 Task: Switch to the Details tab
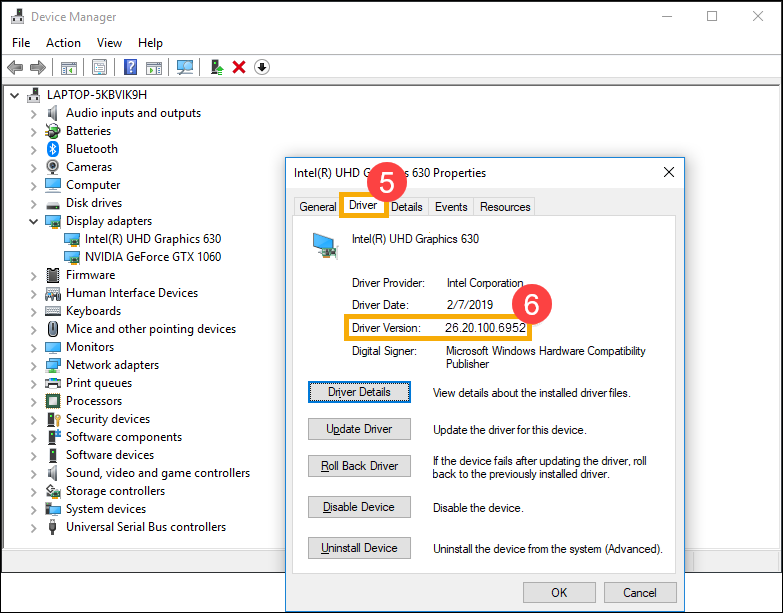[x=407, y=207]
